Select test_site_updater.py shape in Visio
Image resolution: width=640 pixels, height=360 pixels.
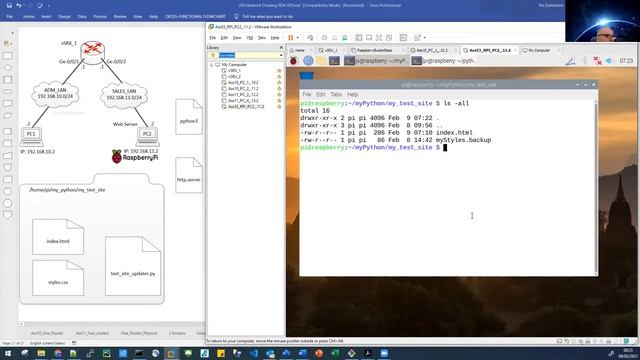(x=133, y=266)
